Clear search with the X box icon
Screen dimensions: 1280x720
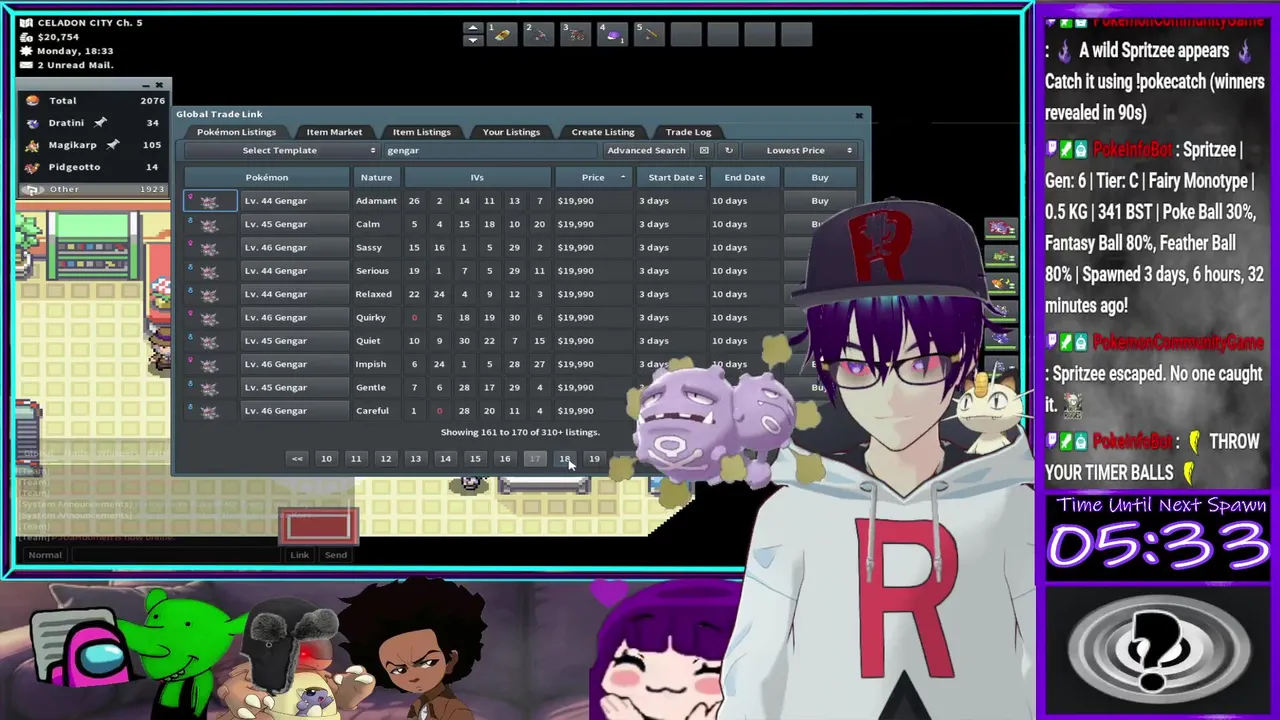pyautogui.click(x=704, y=150)
